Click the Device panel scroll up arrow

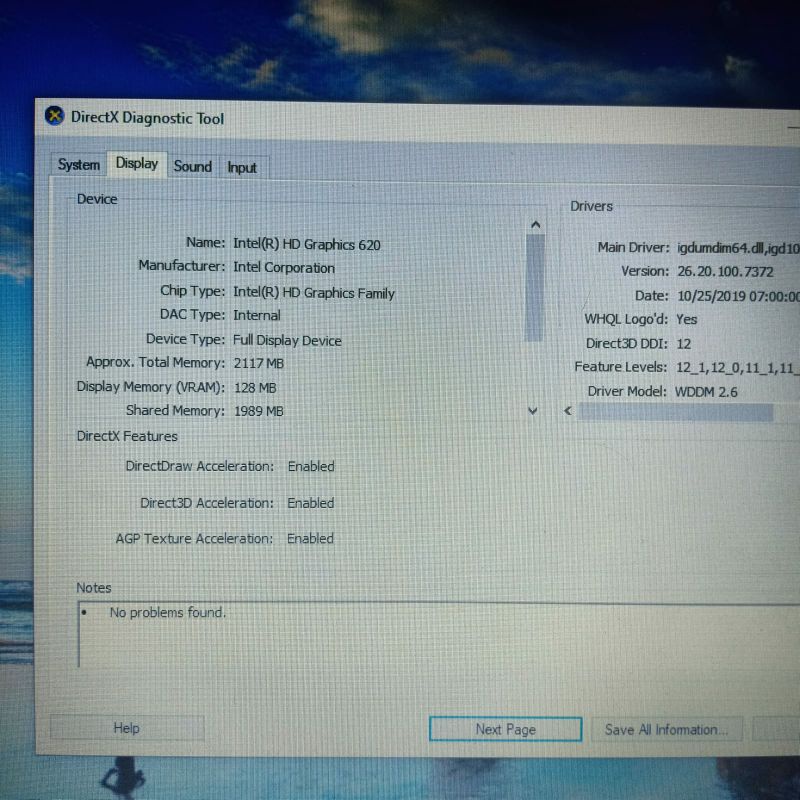tap(535, 225)
